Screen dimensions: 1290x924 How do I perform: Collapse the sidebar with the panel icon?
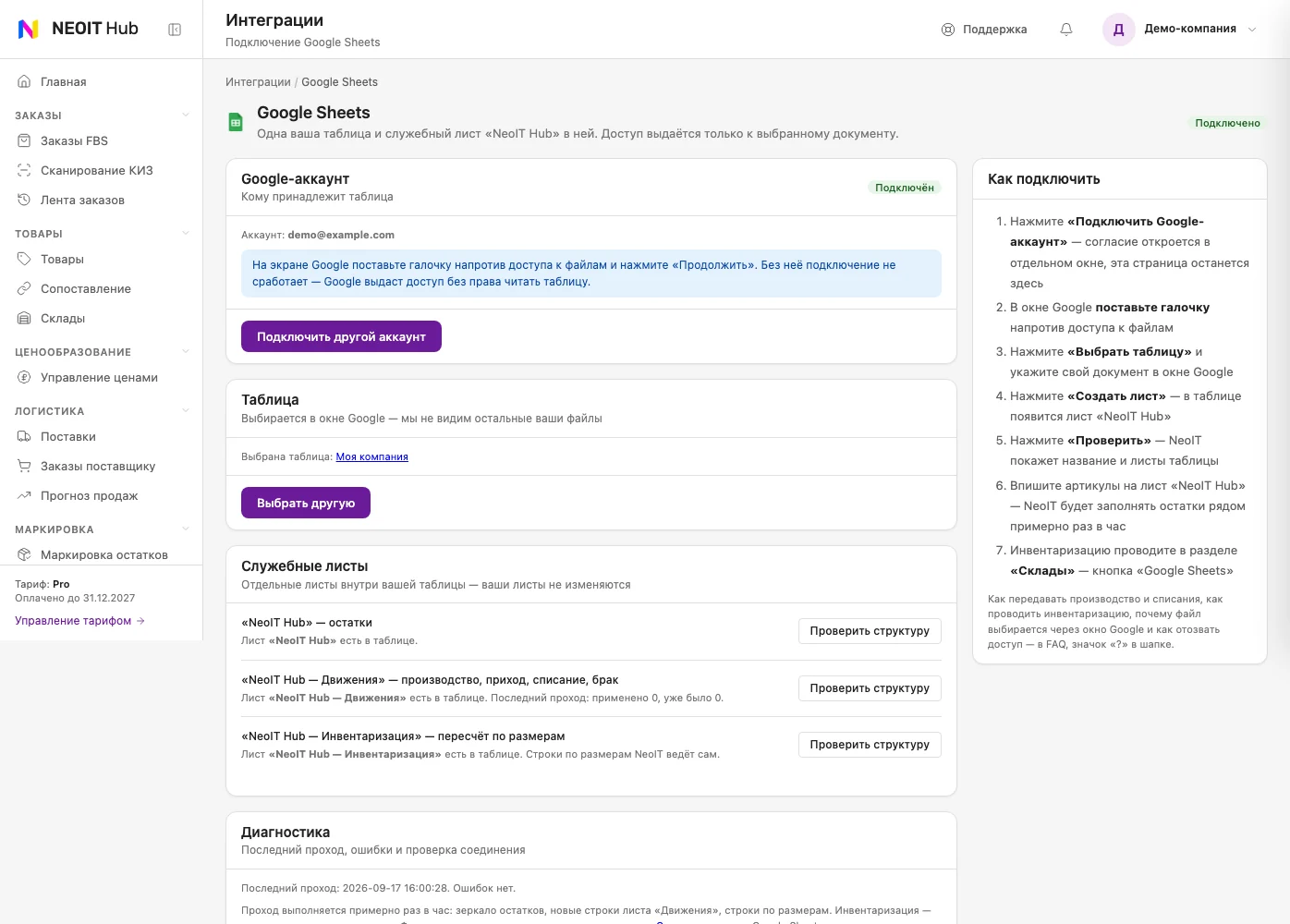[x=175, y=30]
